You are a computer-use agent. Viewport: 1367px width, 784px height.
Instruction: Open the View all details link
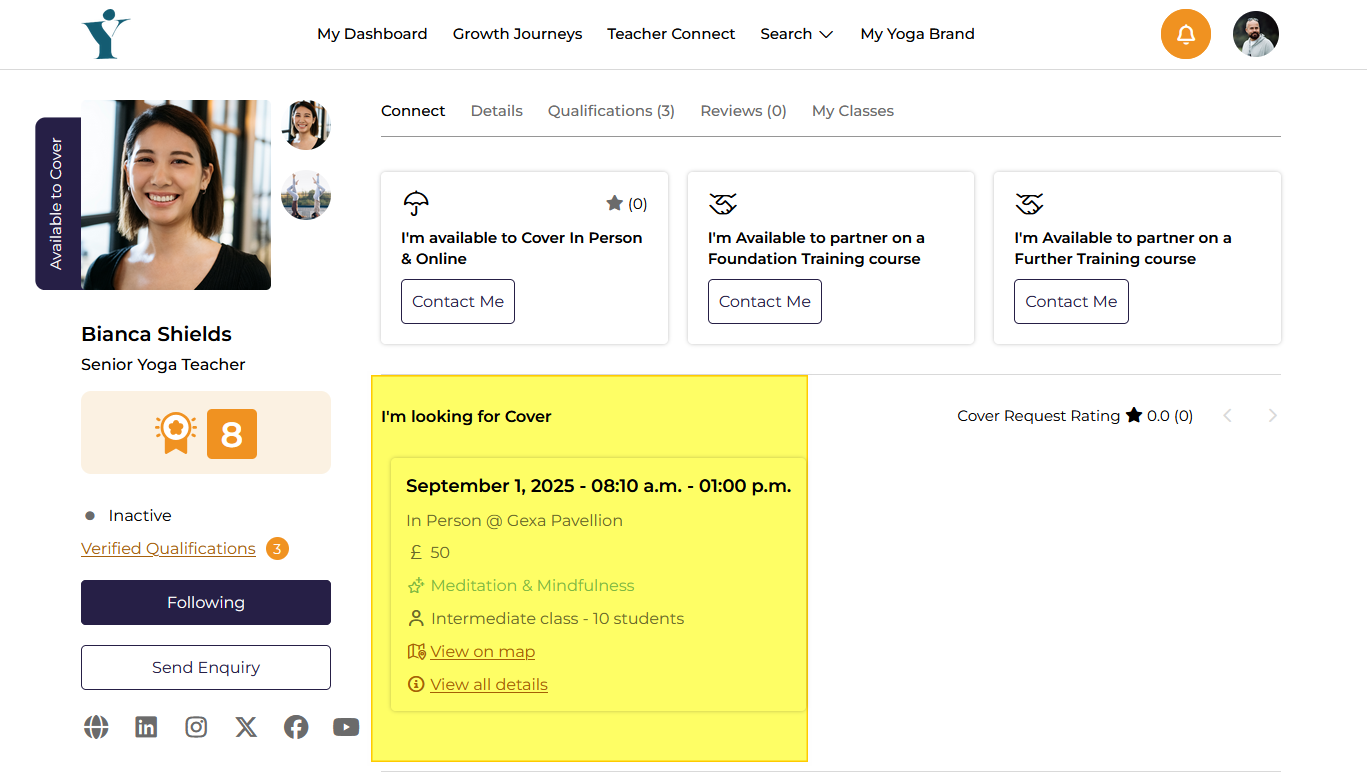[x=489, y=684]
